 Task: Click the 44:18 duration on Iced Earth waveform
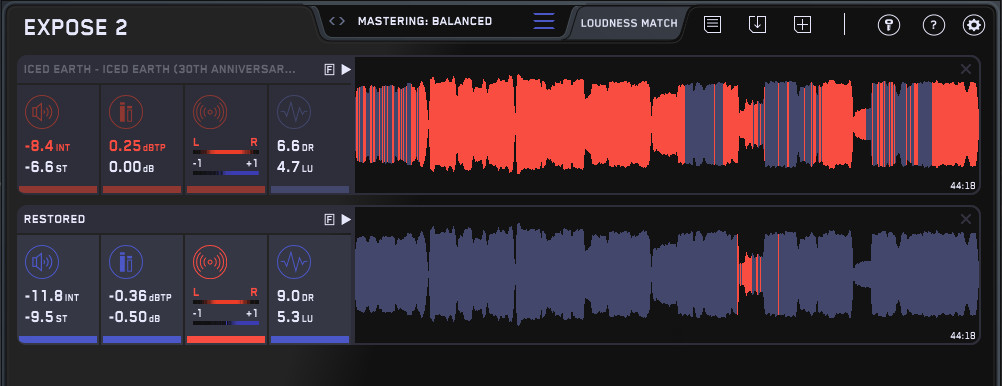click(x=962, y=186)
